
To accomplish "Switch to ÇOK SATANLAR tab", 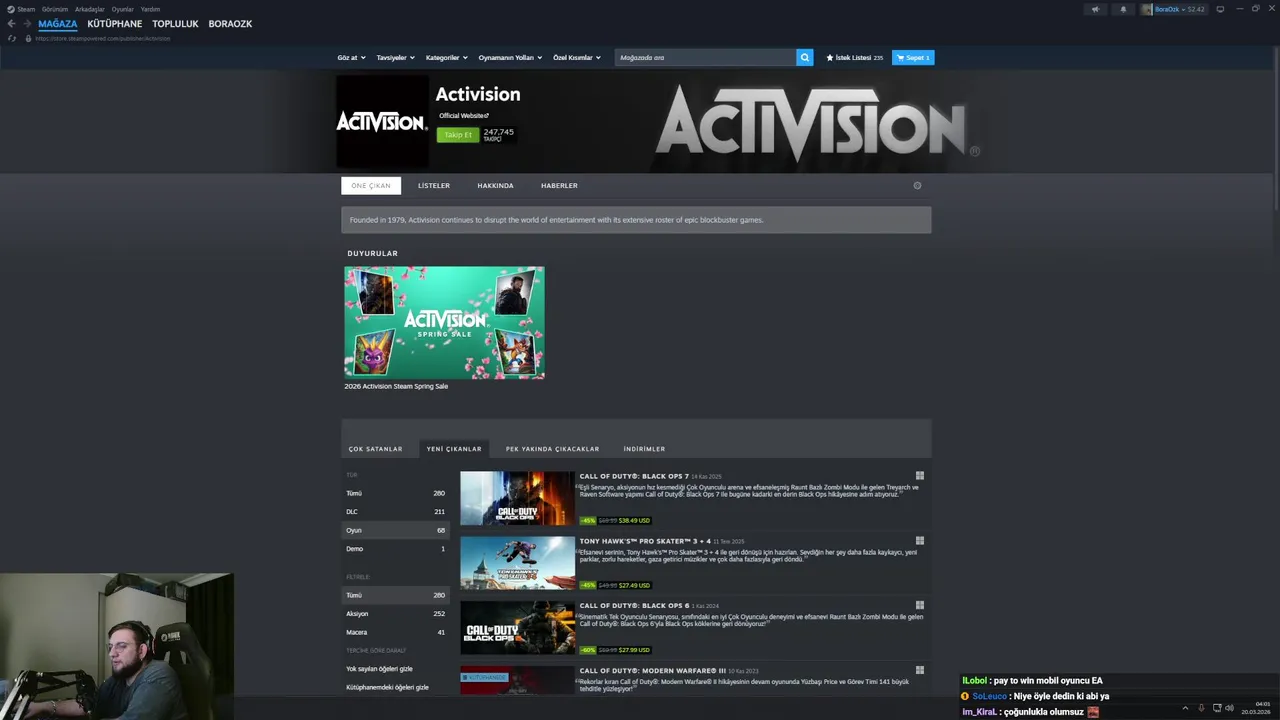I will tap(375, 449).
